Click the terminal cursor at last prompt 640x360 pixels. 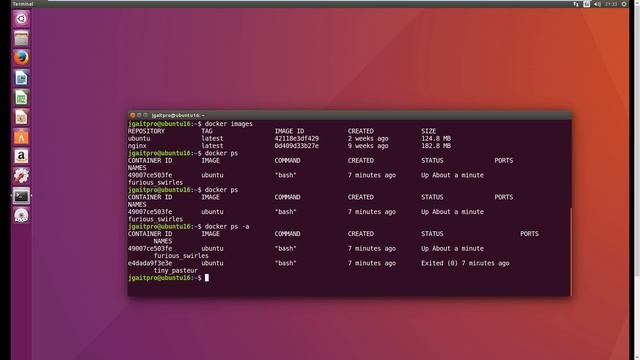[207, 278]
